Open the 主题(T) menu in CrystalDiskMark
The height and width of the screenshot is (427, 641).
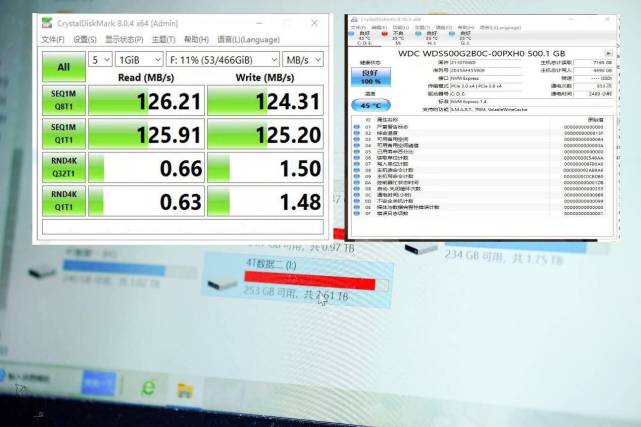(164, 40)
